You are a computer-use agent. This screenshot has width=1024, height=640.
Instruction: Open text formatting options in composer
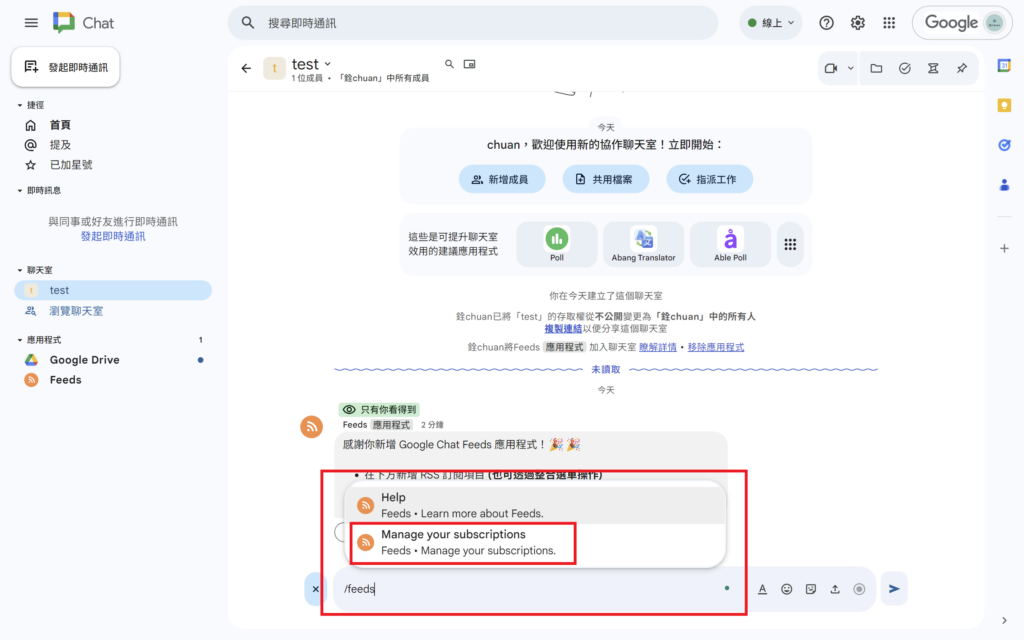(762, 589)
